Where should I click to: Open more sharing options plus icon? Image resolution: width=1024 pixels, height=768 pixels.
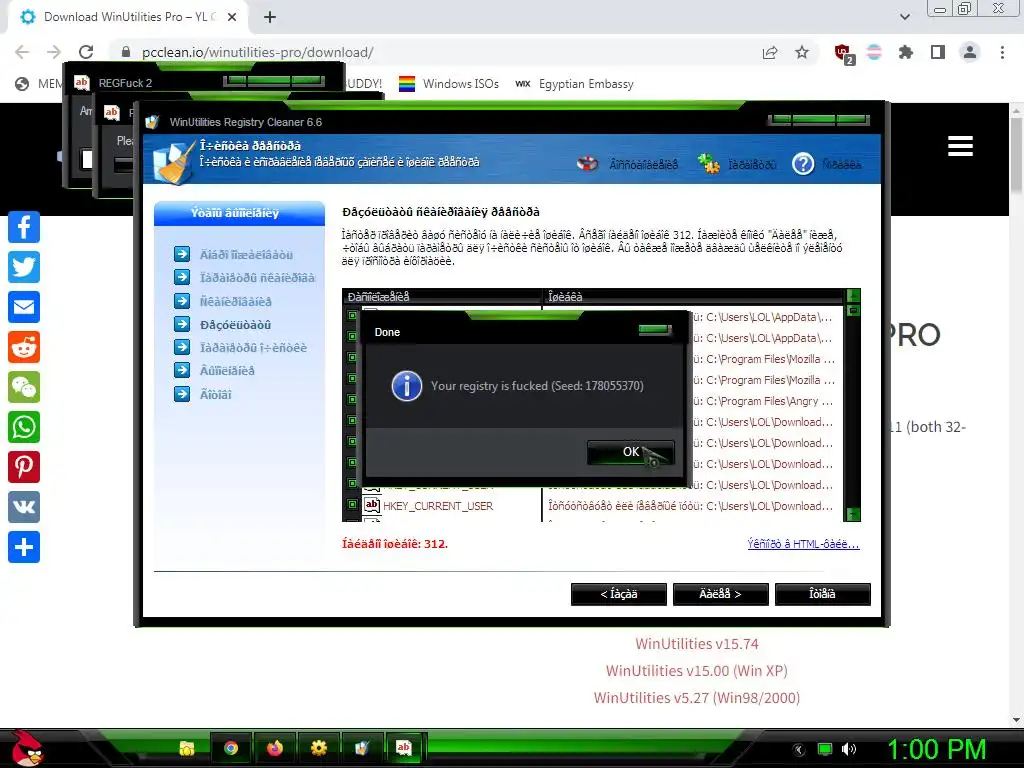(x=24, y=547)
